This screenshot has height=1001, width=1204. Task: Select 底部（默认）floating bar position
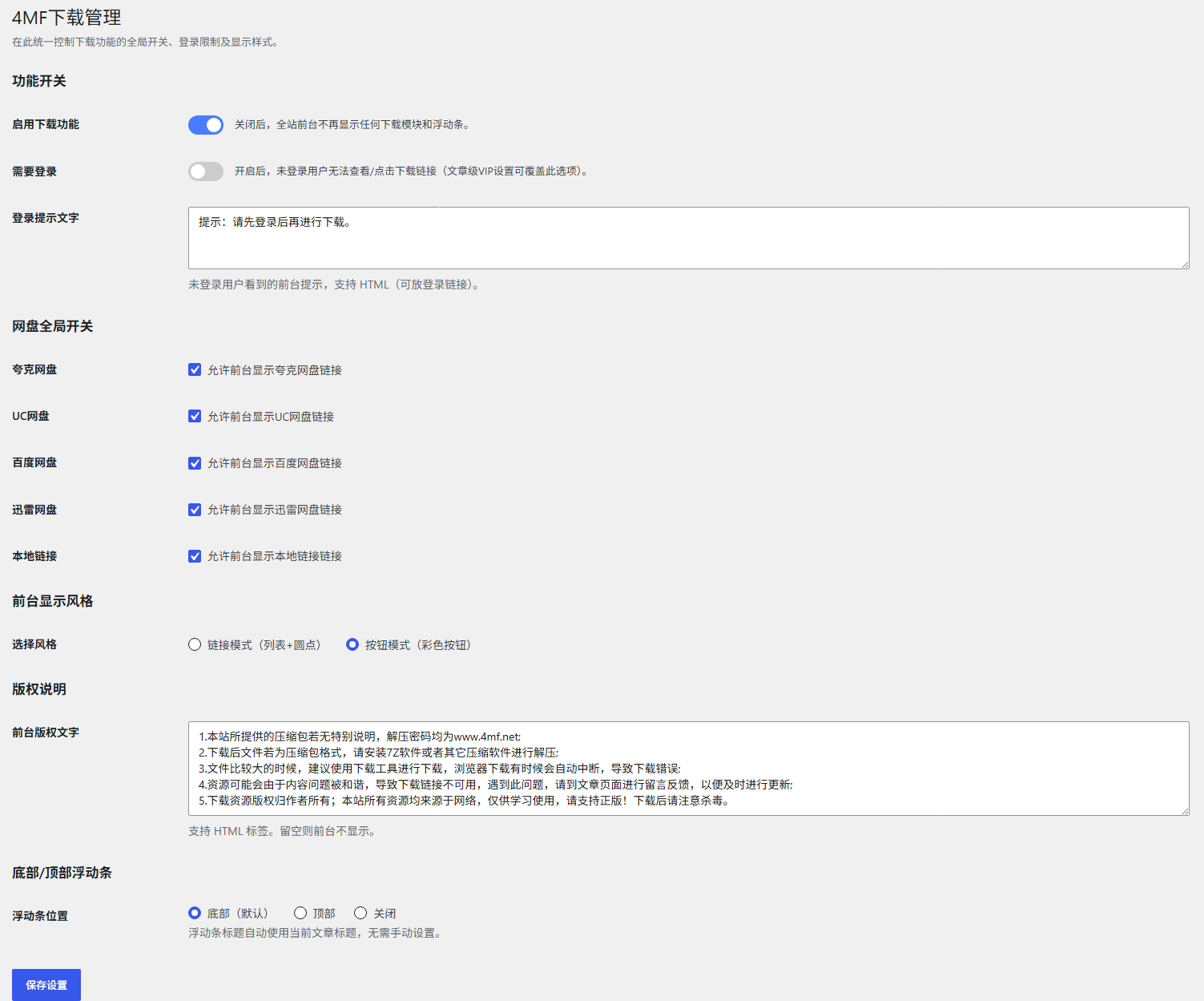(195, 913)
